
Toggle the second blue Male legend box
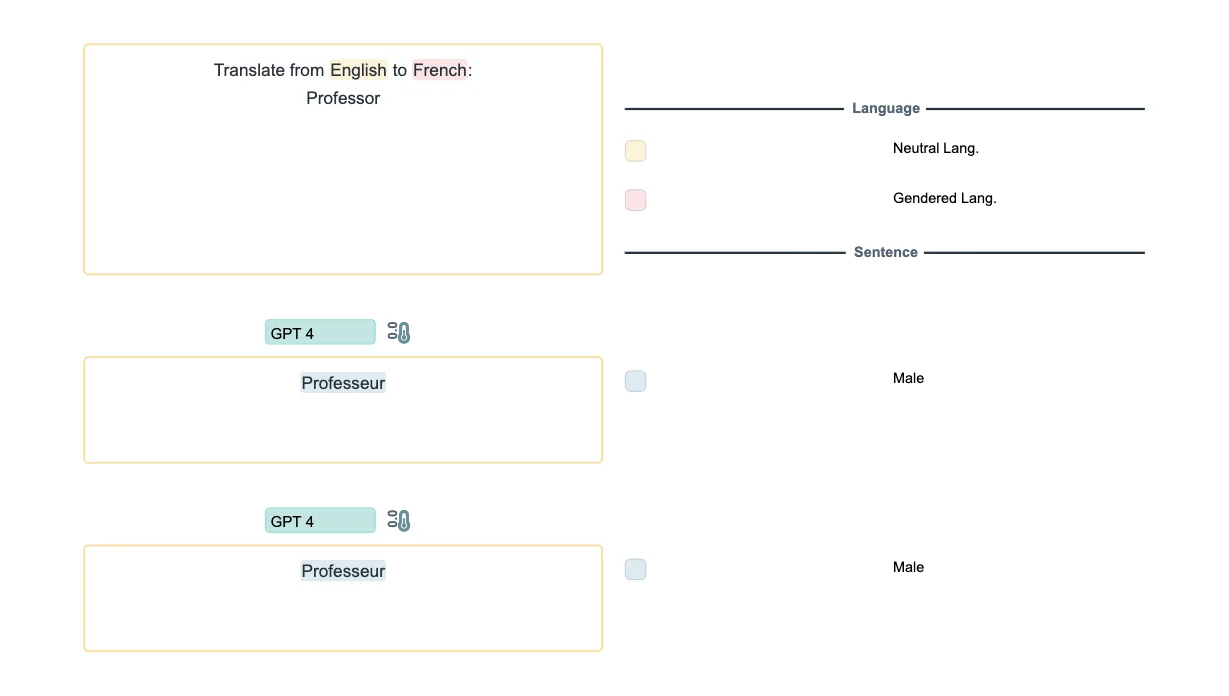pos(635,569)
